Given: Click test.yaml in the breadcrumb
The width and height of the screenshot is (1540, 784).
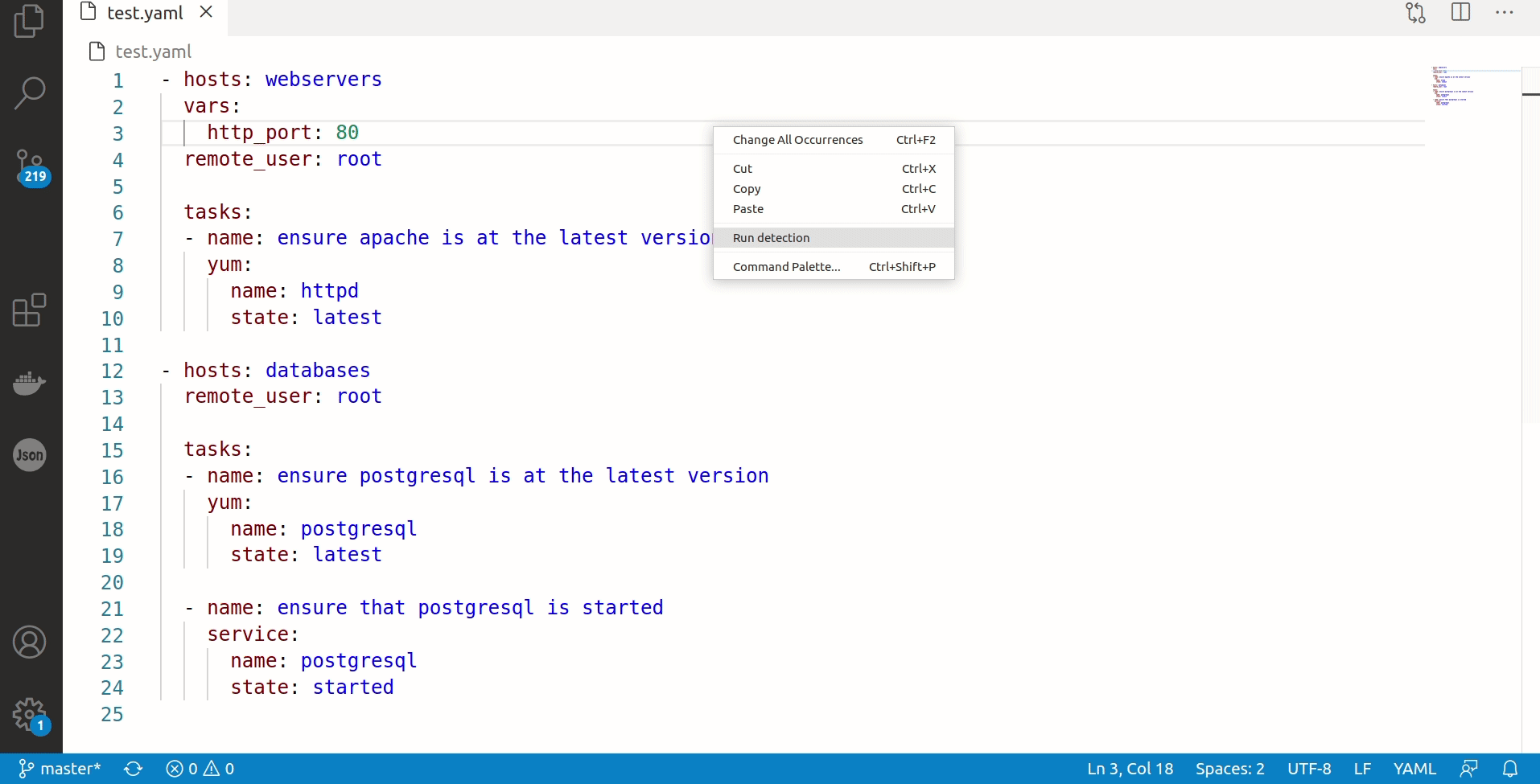Looking at the screenshot, I should pyautogui.click(x=153, y=51).
